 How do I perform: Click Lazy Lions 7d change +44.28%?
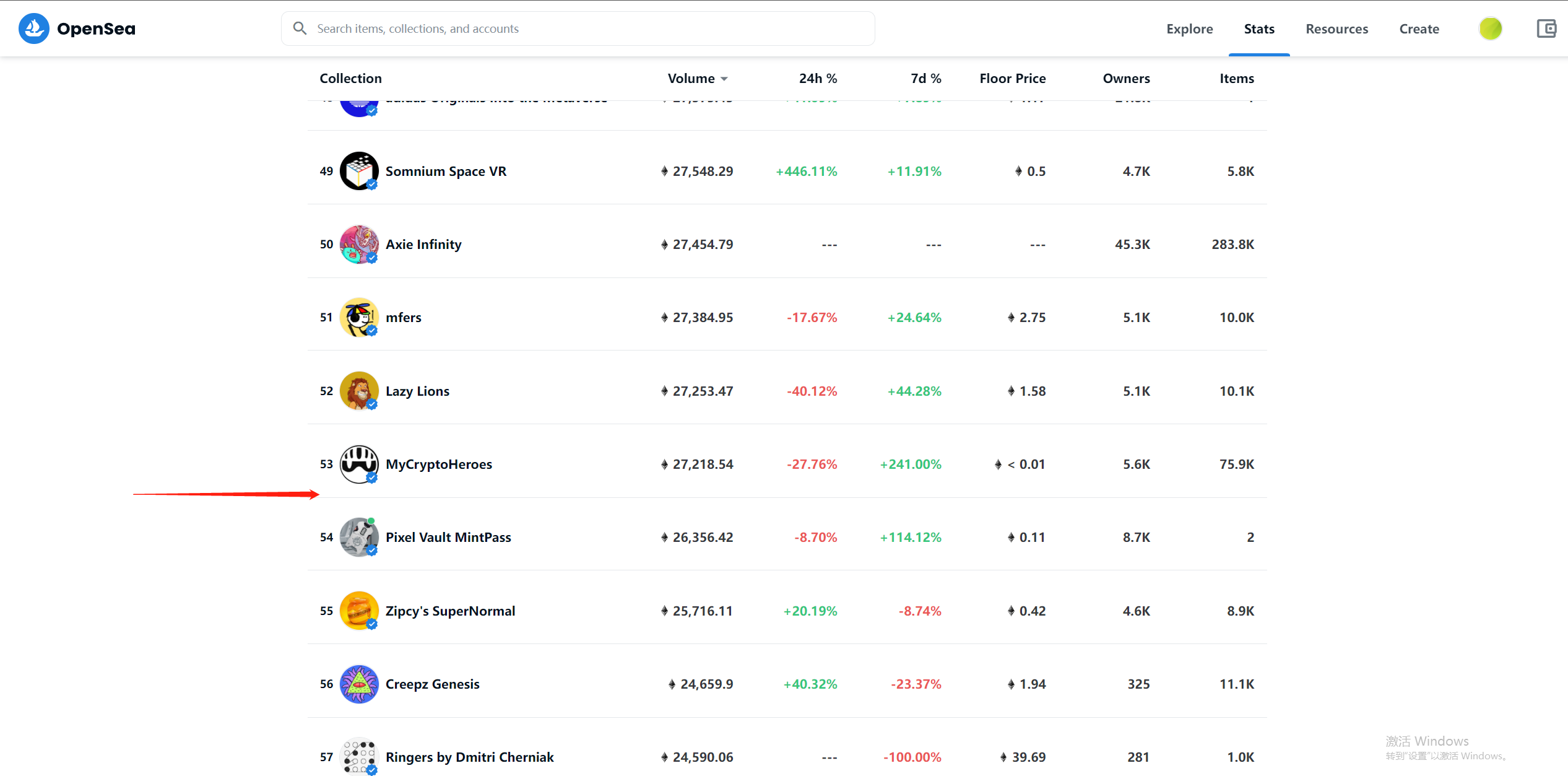[914, 391]
